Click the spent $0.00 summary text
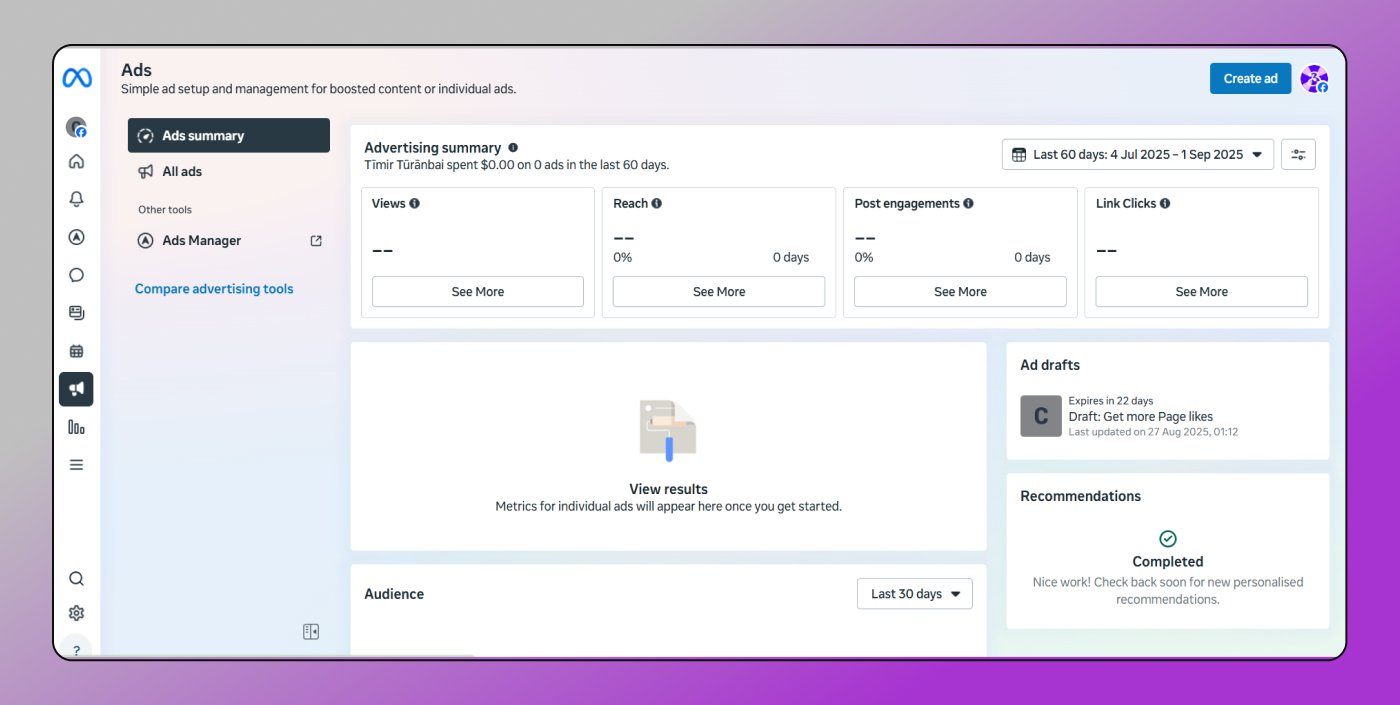Screen dimensions: 1400x705 (517, 165)
